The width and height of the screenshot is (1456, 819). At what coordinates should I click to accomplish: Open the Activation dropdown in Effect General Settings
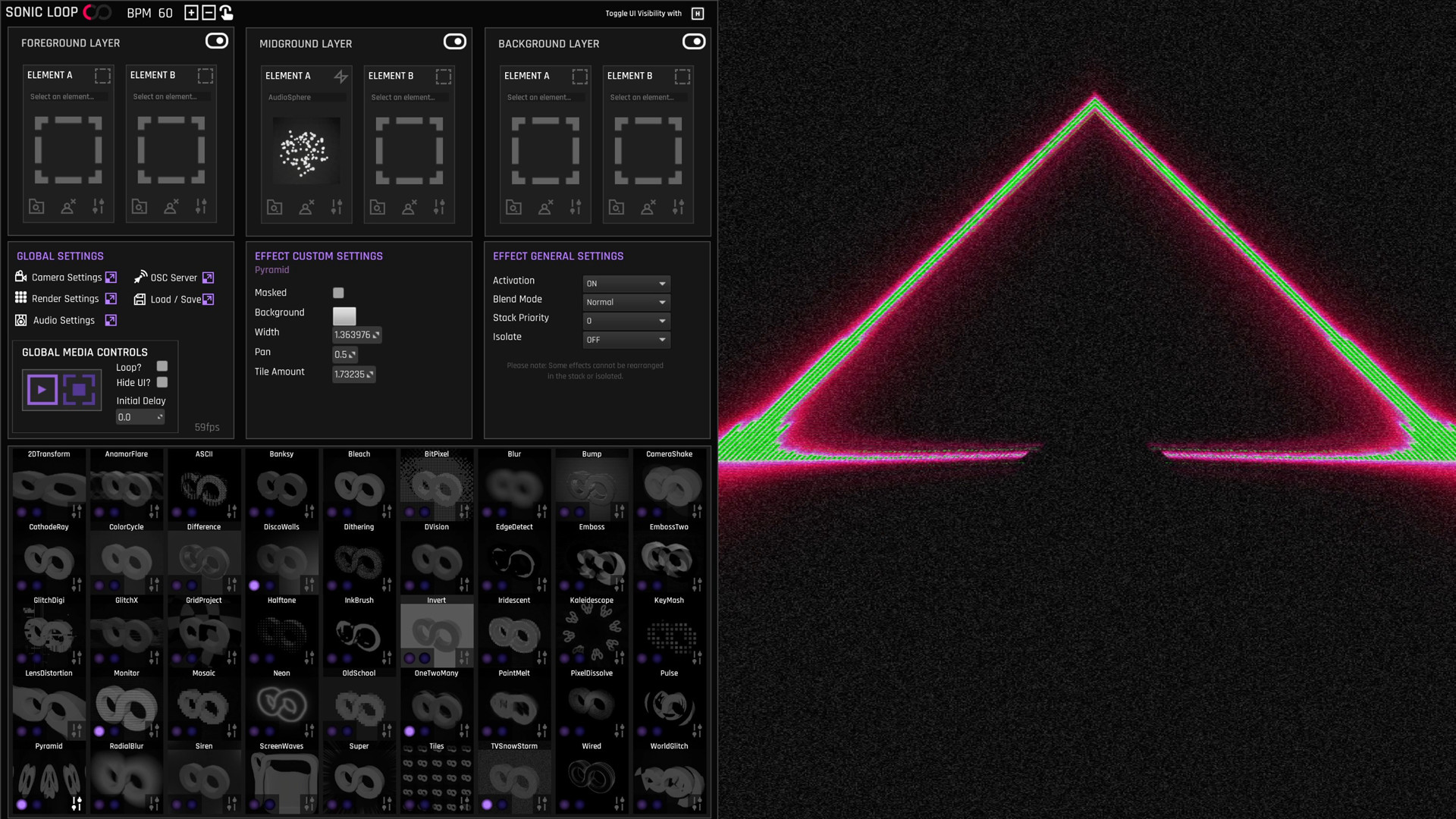click(626, 283)
